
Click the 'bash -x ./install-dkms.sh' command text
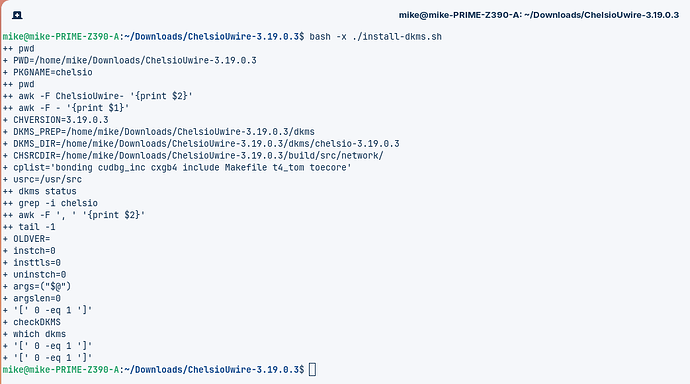pos(375,37)
